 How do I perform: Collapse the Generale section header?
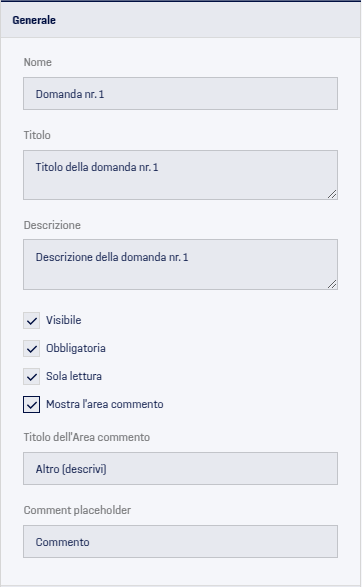[x=180, y=20]
